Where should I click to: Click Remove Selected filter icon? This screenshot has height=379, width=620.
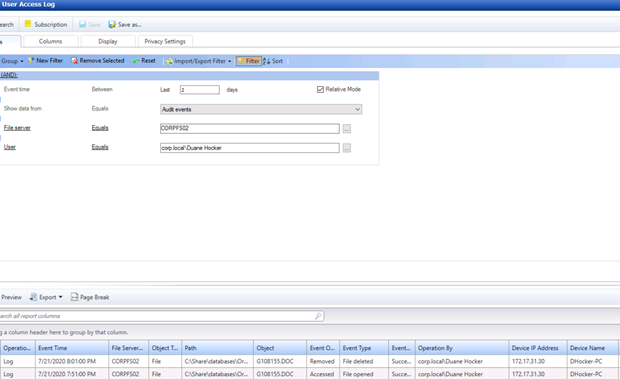[74, 61]
